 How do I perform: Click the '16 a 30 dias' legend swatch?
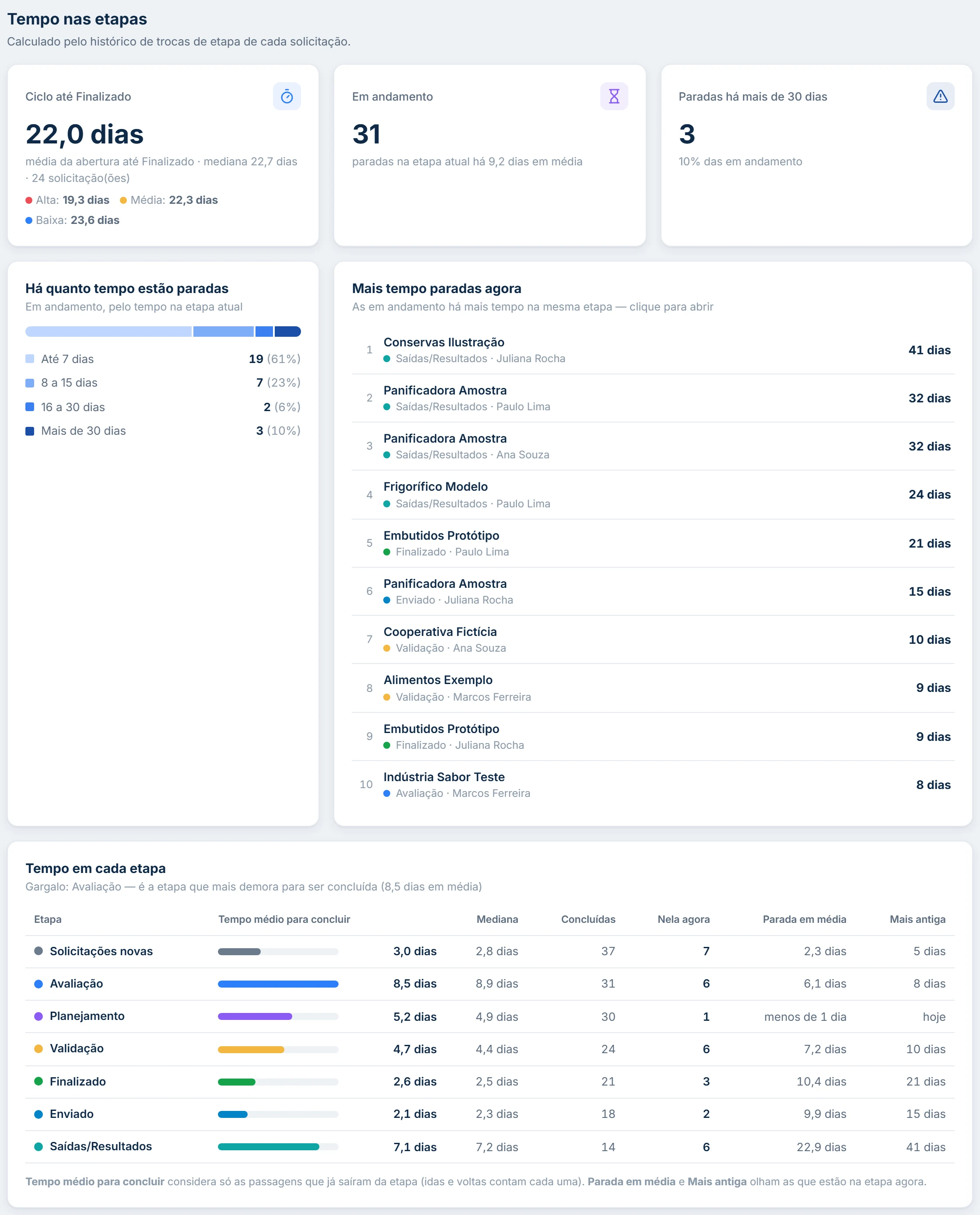click(30, 407)
